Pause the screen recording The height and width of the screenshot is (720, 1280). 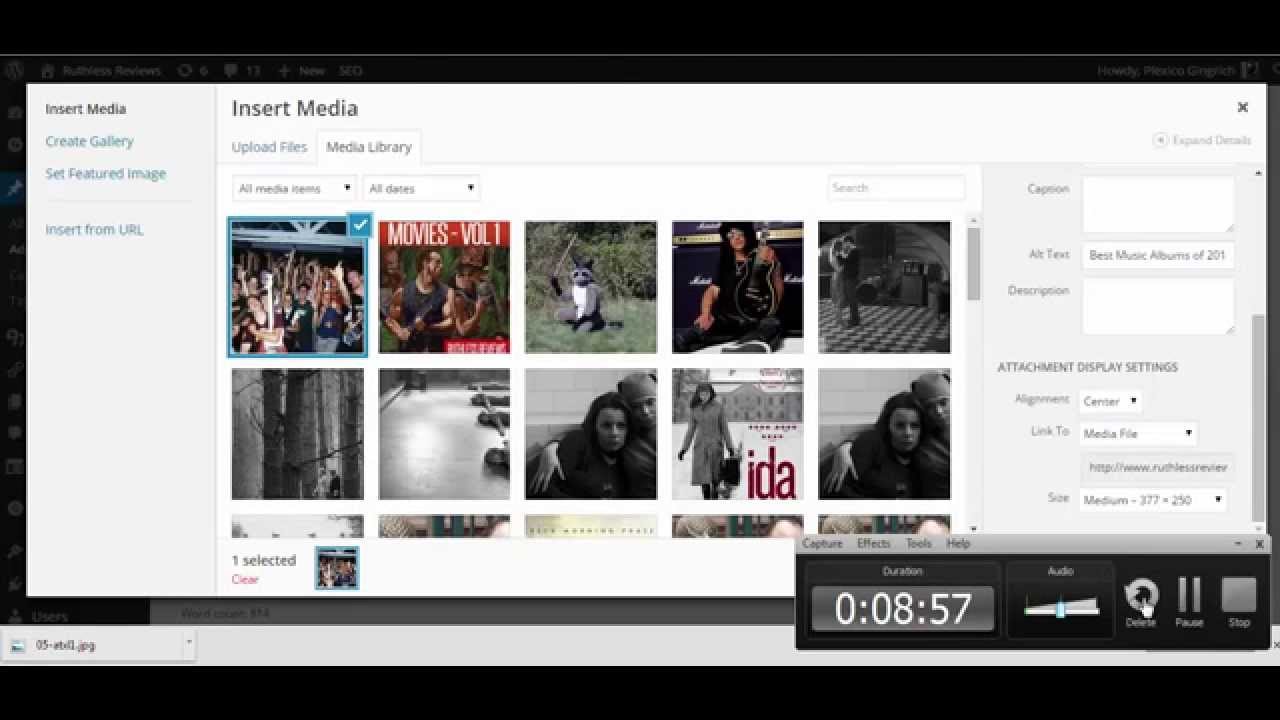click(x=1189, y=602)
